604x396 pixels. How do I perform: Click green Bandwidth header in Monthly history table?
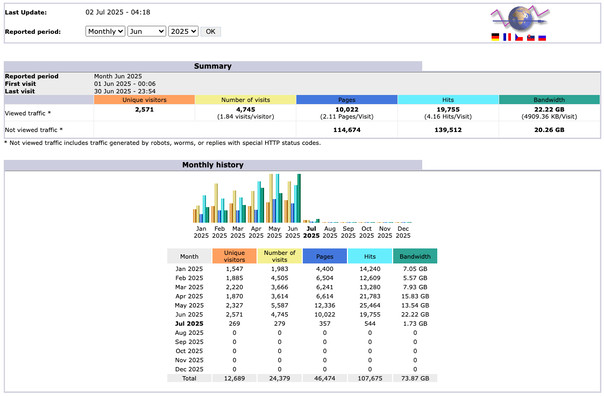(x=415, y=256)
